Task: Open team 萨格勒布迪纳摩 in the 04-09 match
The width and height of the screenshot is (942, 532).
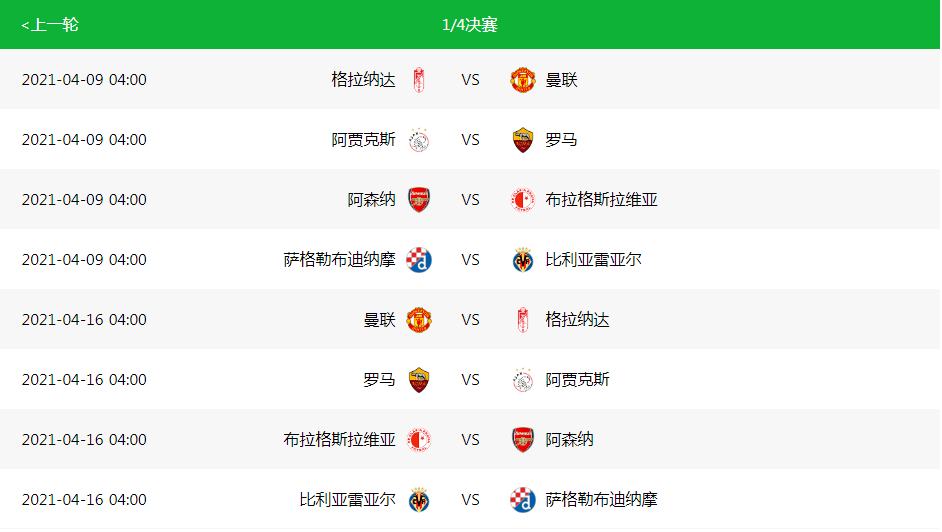Action: (x=339, y=259)
